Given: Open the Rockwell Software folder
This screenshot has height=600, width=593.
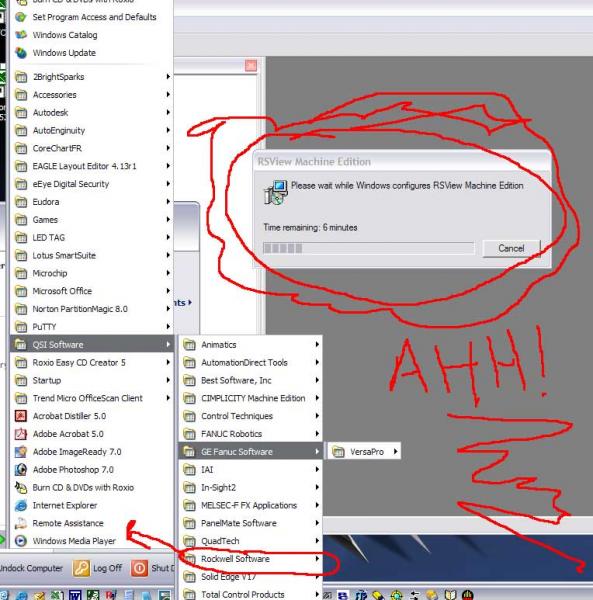Looking at the screenshot, I should pos(251,559).
